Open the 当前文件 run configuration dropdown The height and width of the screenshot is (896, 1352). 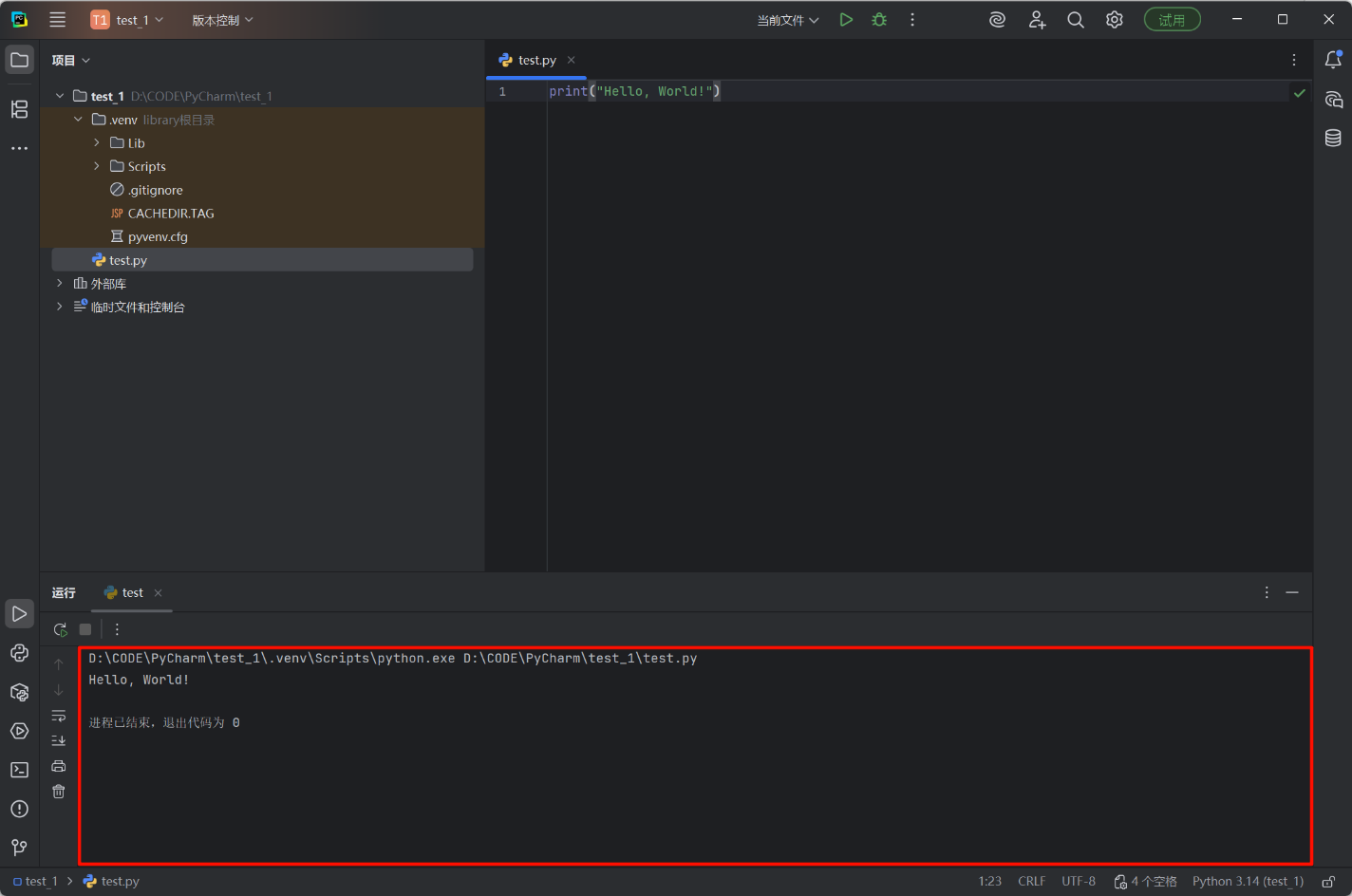[x=787, y=20]
